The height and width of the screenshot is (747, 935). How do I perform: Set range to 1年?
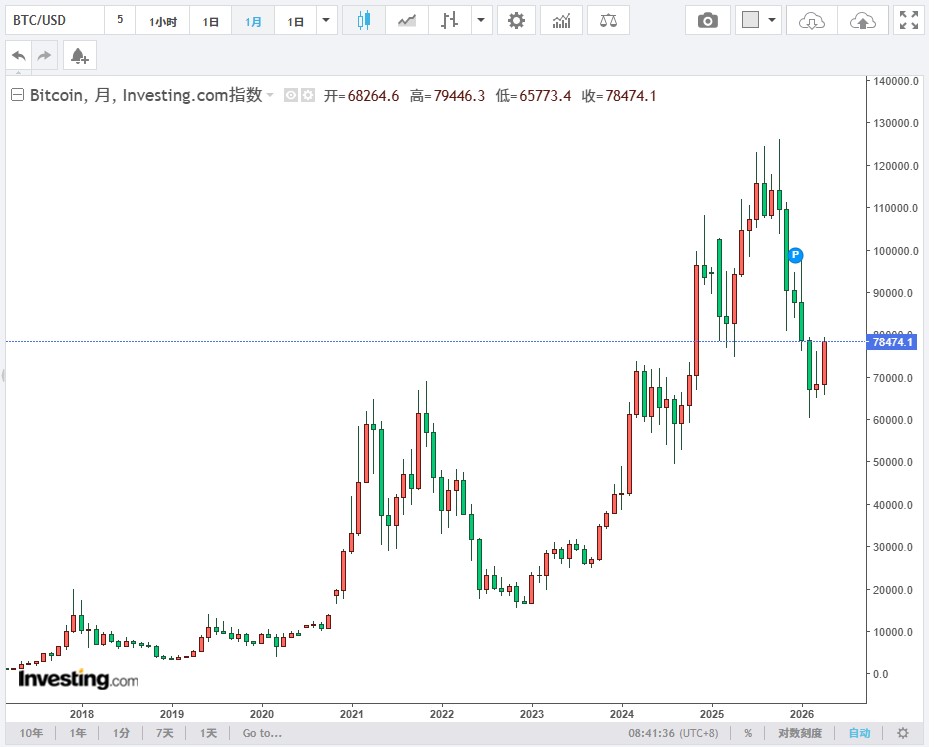(78, 733)
